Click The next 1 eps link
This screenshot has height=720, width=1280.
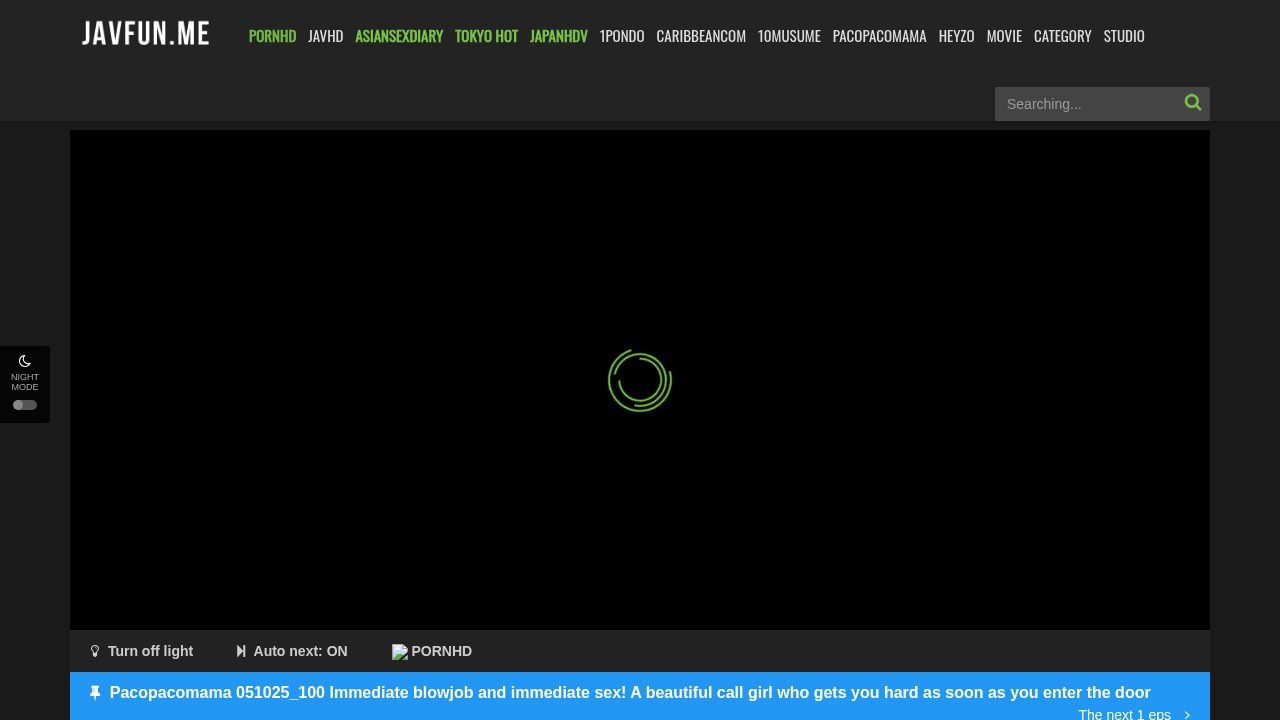1124,714
